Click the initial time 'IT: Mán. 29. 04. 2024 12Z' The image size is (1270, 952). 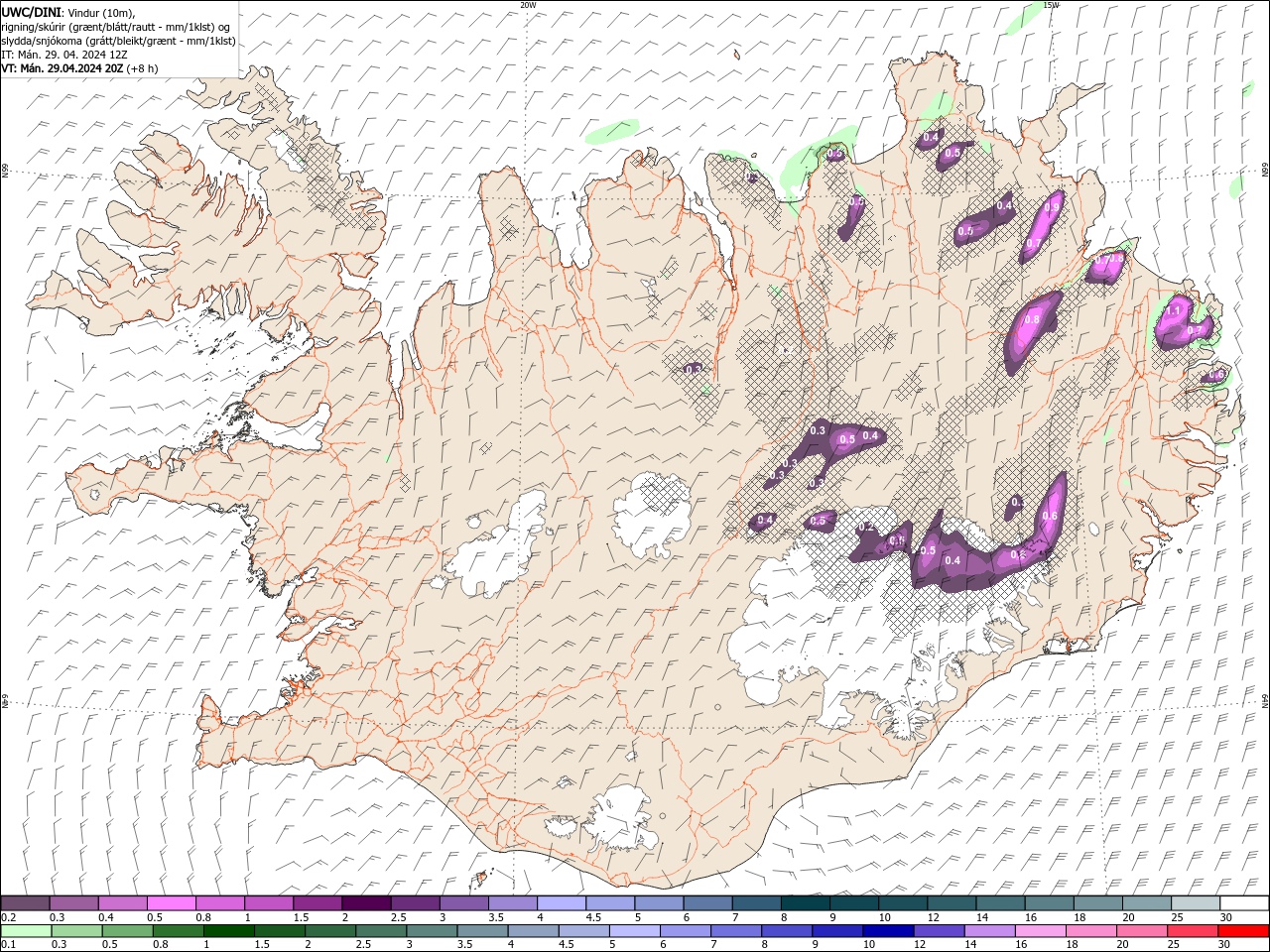click(x=64, y=55)
